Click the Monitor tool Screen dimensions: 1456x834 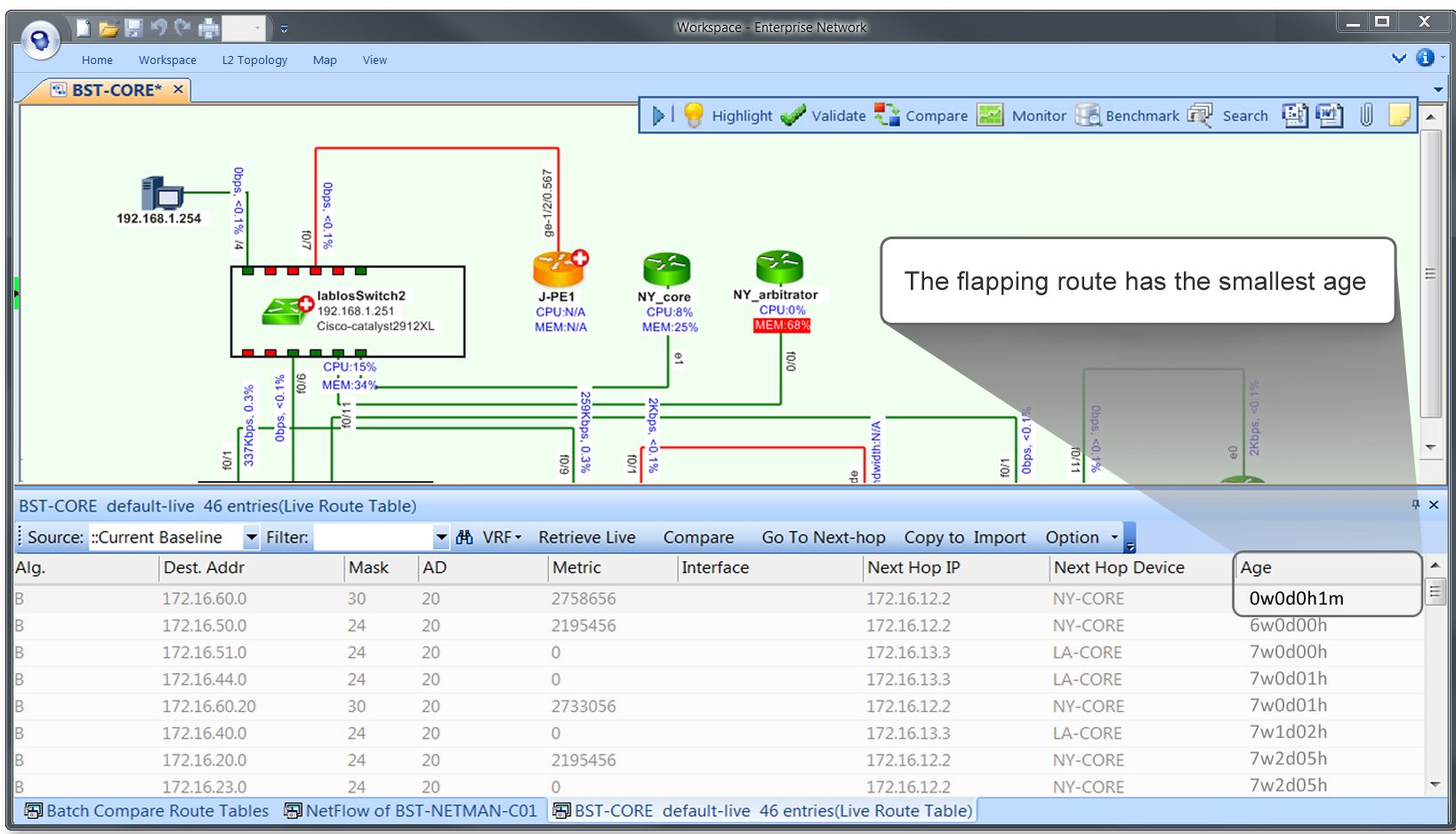[x=1021, y=116]
